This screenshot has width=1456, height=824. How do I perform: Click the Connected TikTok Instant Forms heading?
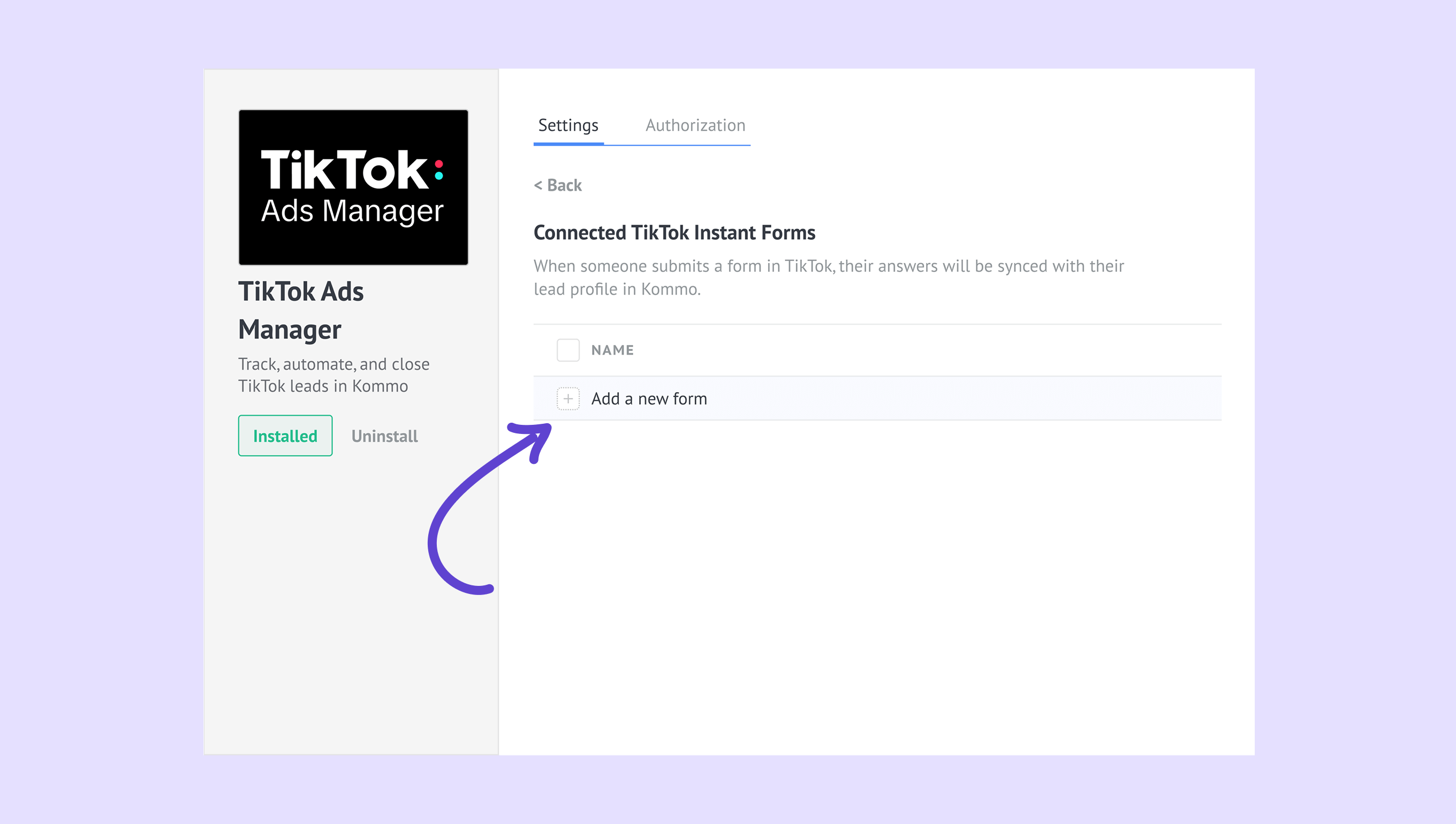click(x=674, y=233)
